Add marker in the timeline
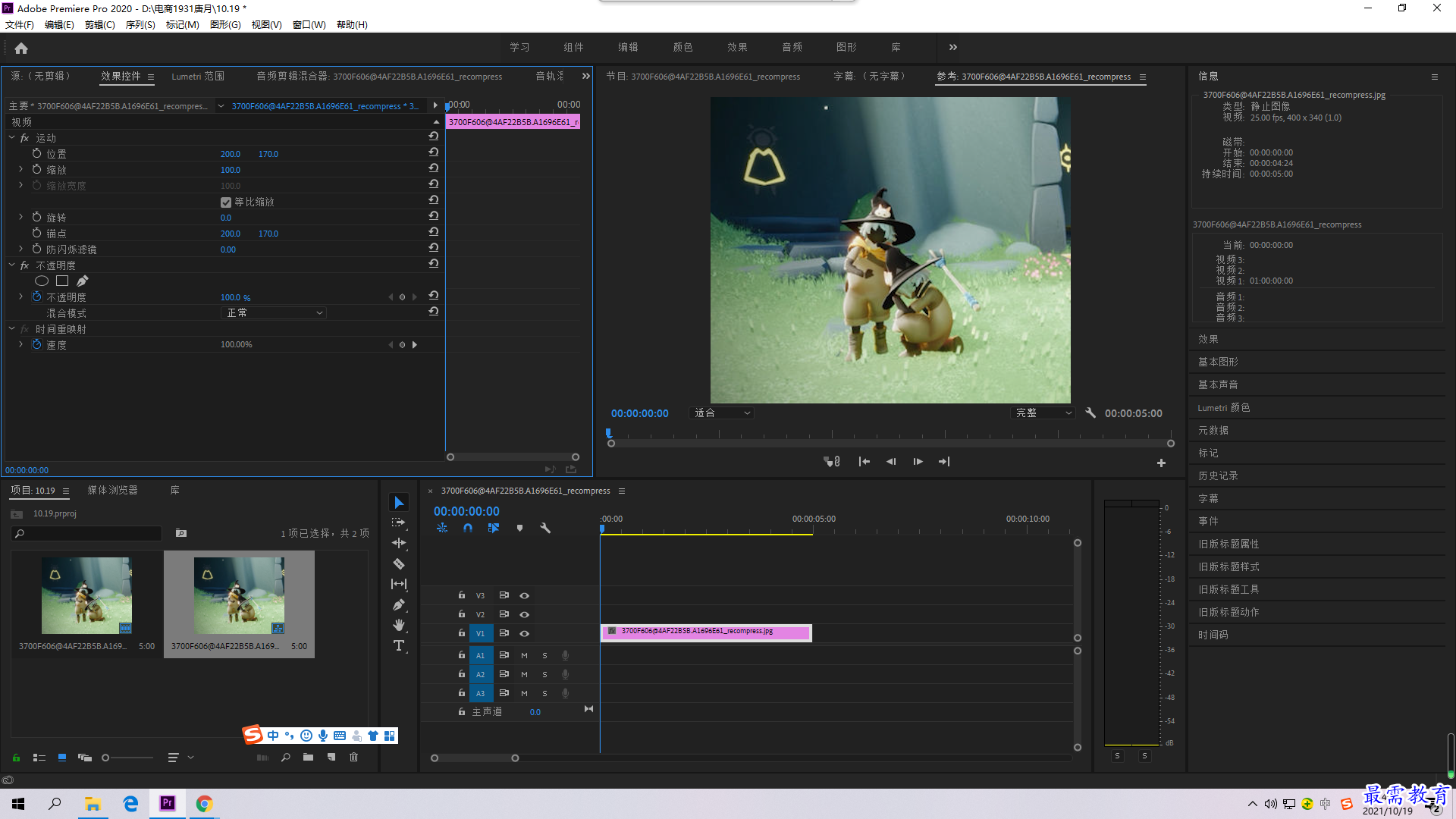The width and height of the screenshot is (1456, 819). [x=519, y=528]
